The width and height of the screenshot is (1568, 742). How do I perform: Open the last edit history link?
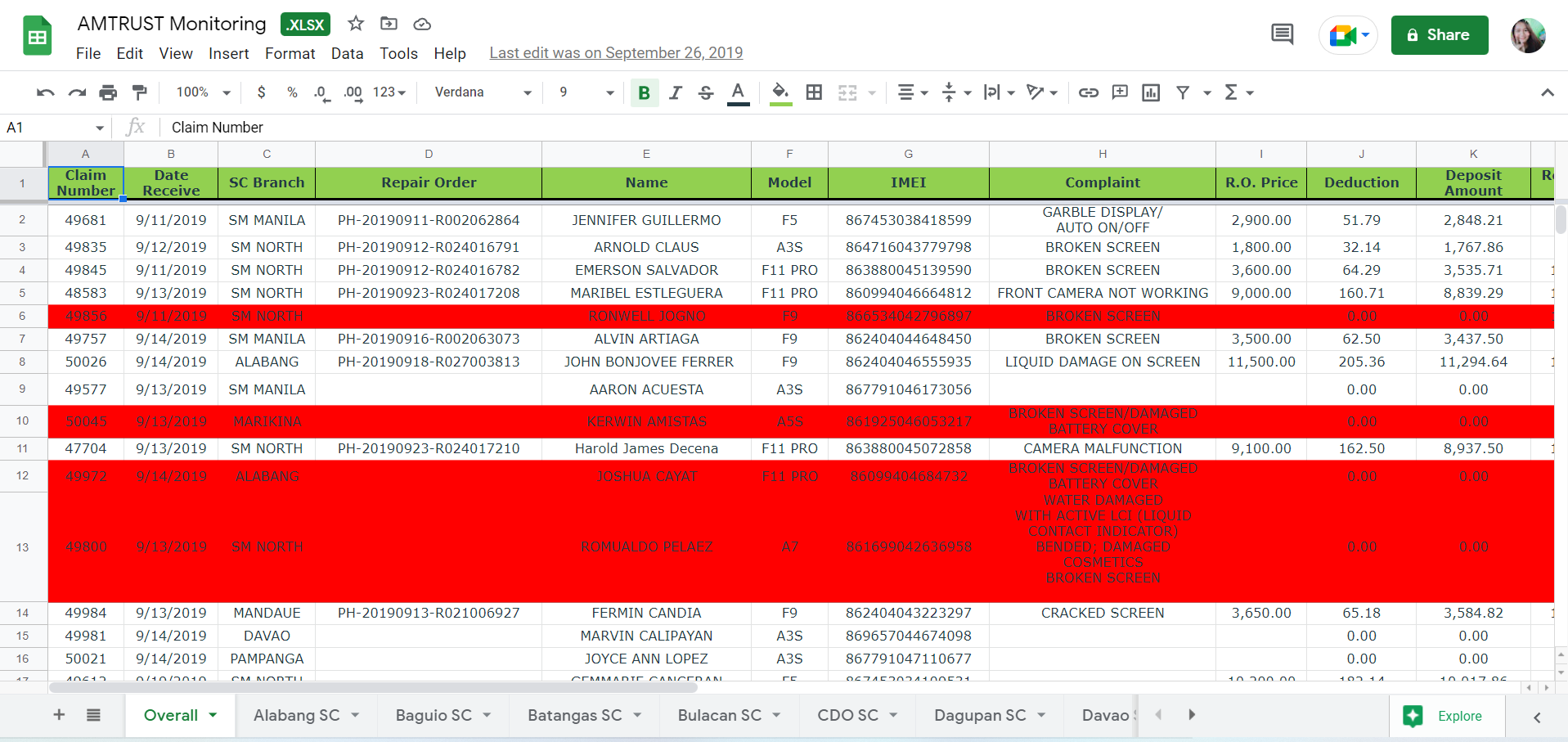pyautogui.click(x=616, y=53)
